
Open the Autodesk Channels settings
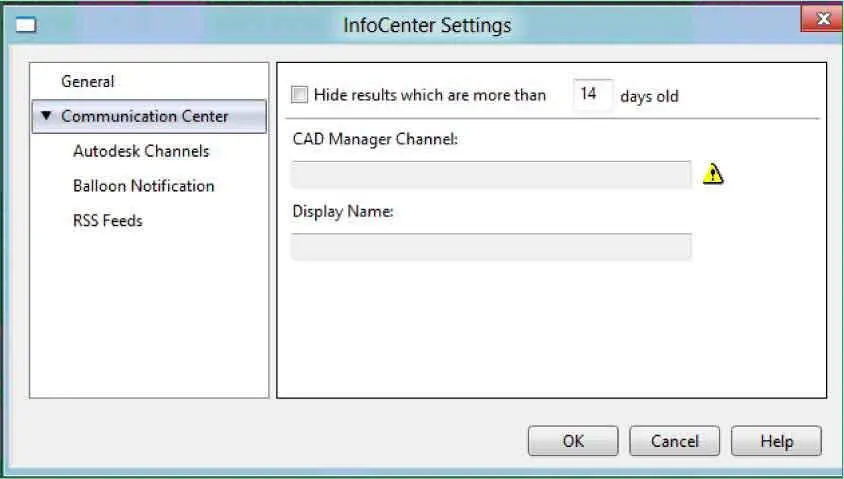pyautogui.click(x=141, y=151)
